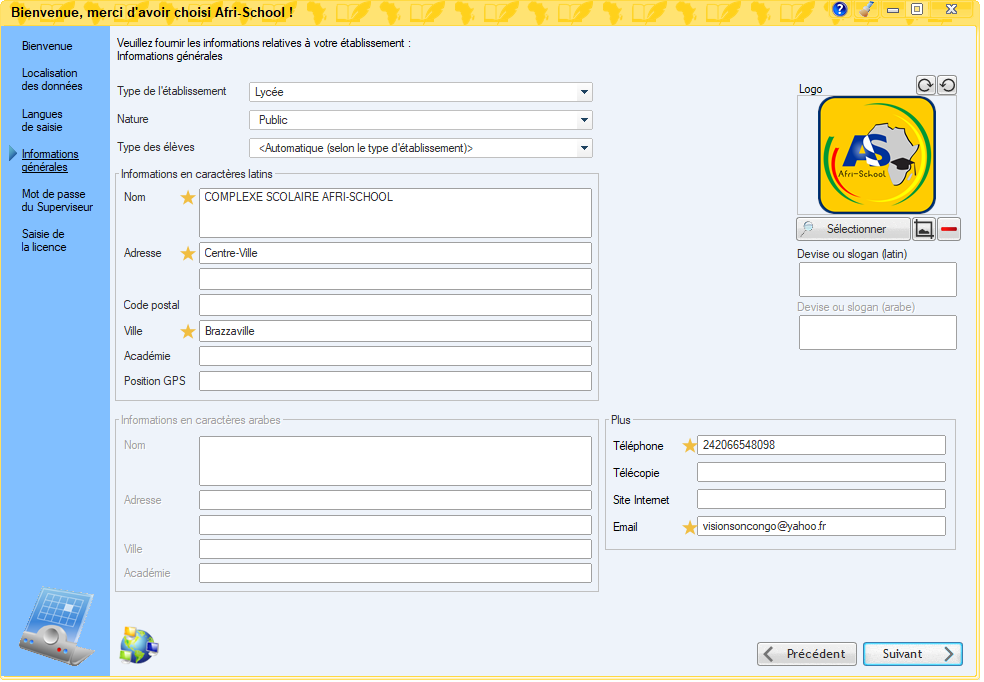Expand the Nature dropdown showing Public
The width and height of the screenshot is (984, 682).
(x=420, y=120)
